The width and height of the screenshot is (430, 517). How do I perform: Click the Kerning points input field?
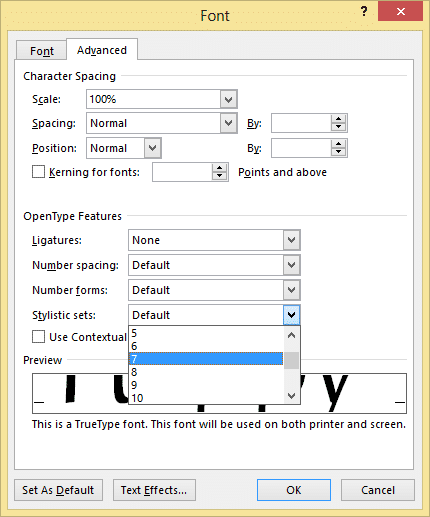pos(182,172)
